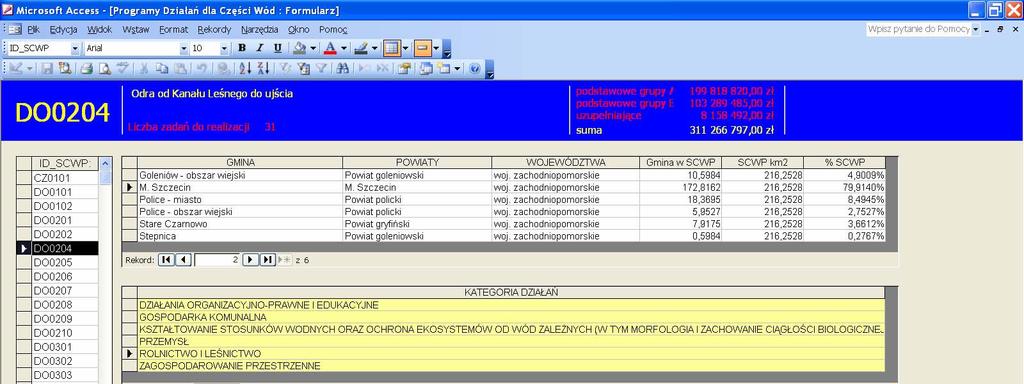Click the Print toolbar icon
The image size is (1024, 384).
[86, 68]
